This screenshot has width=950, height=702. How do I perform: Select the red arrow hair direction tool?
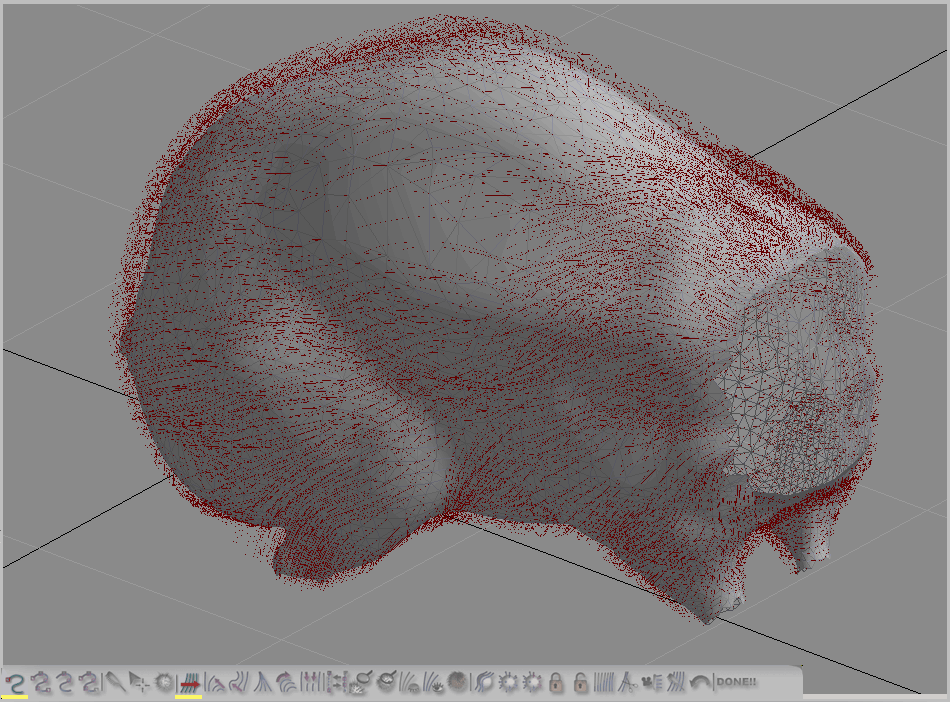pos(189,682)
